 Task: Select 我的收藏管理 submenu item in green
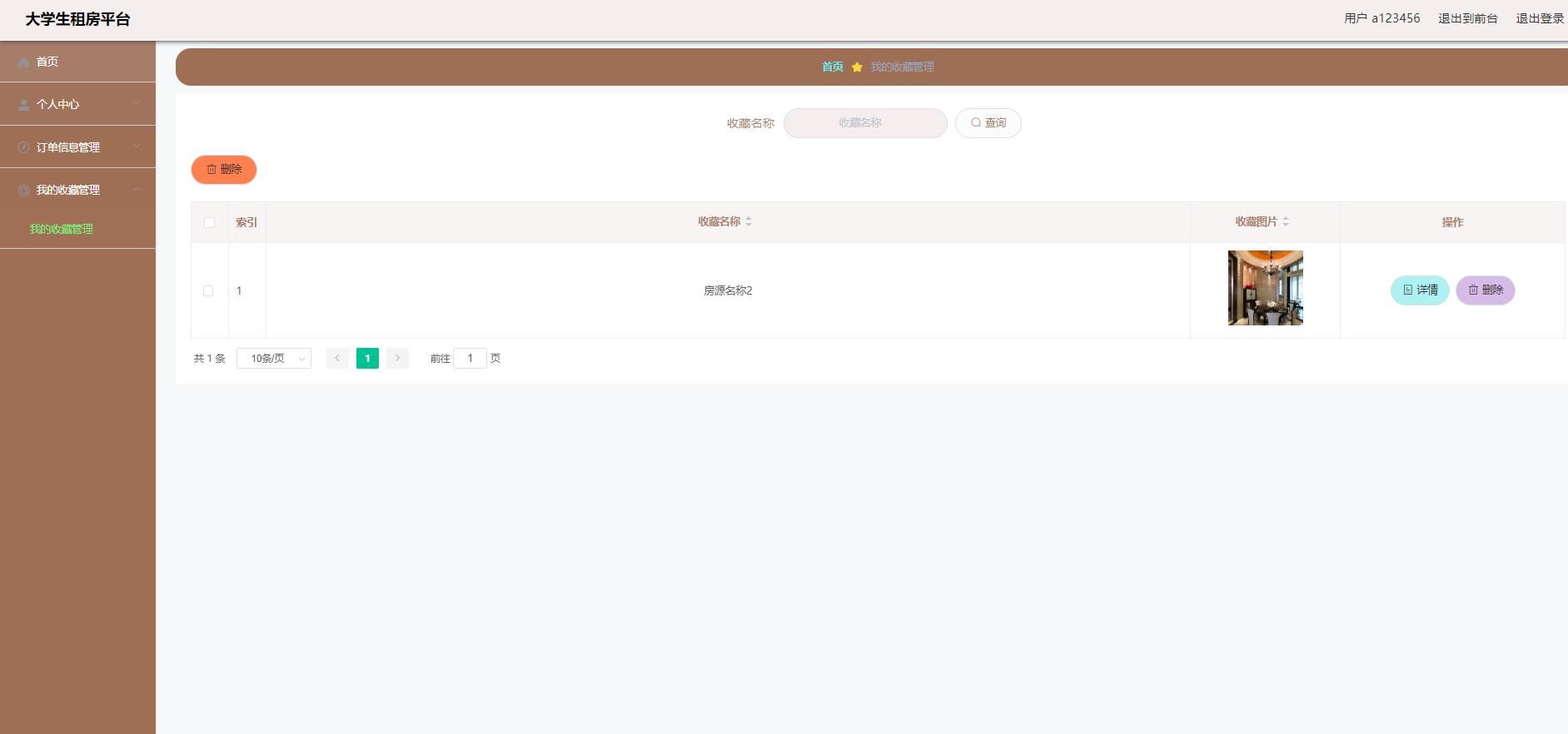pyautogui.click(x=62, y=229)
